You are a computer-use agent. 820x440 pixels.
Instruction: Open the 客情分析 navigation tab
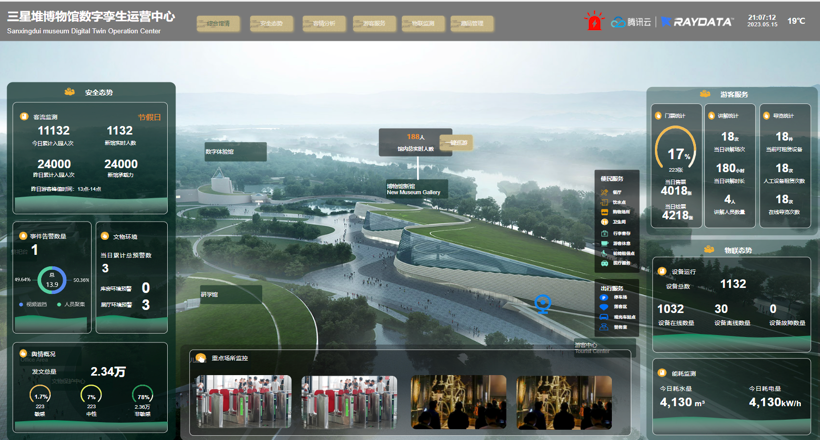click(324, 24)
